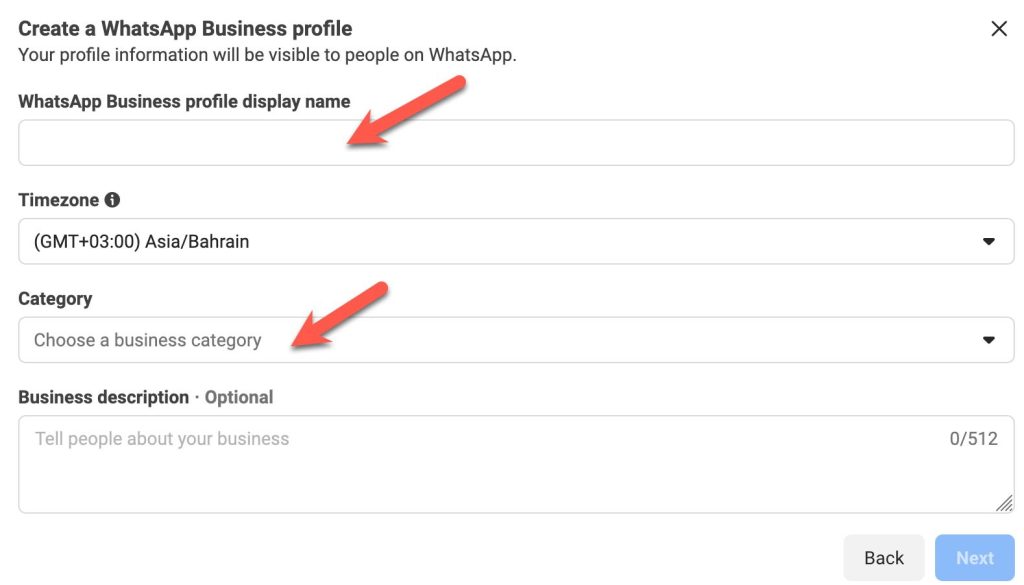
Task: Click the profile information visibility subtitle
Action: [x=267, y=55]
